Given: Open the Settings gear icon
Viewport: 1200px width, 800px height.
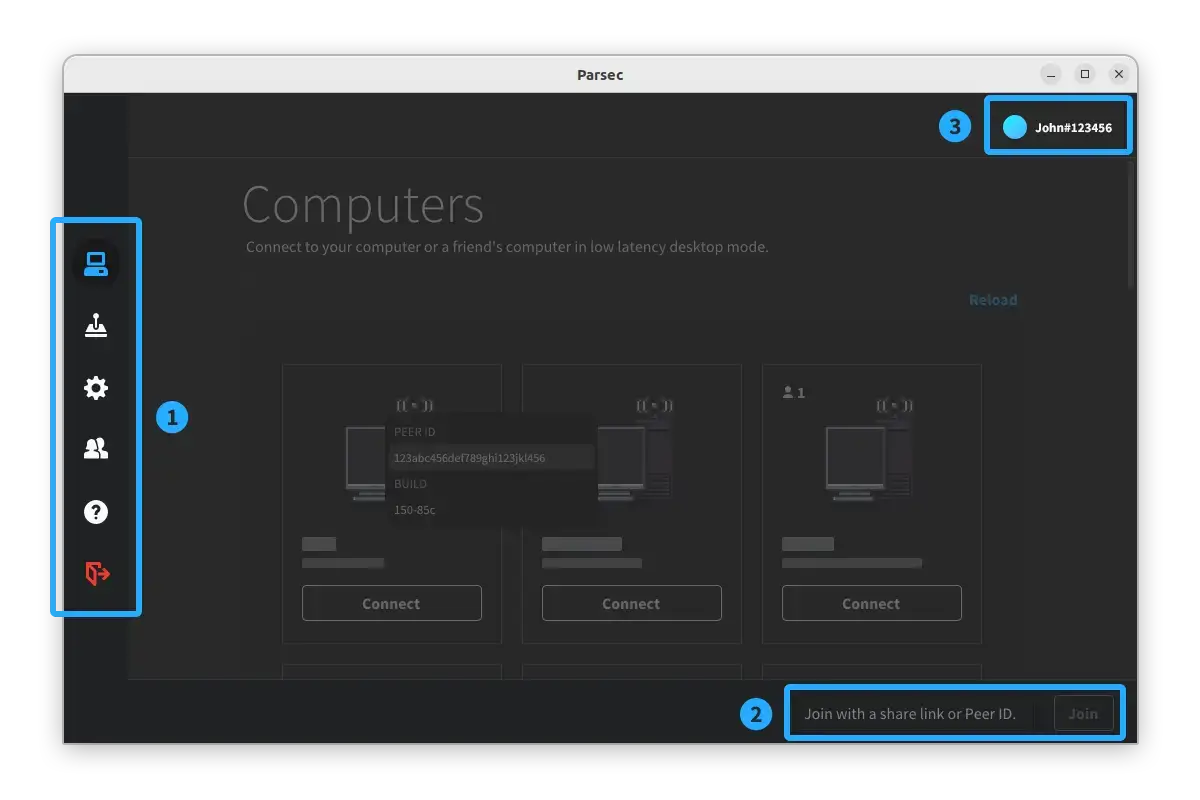Looking at the screenshot, I should [96, 388].
